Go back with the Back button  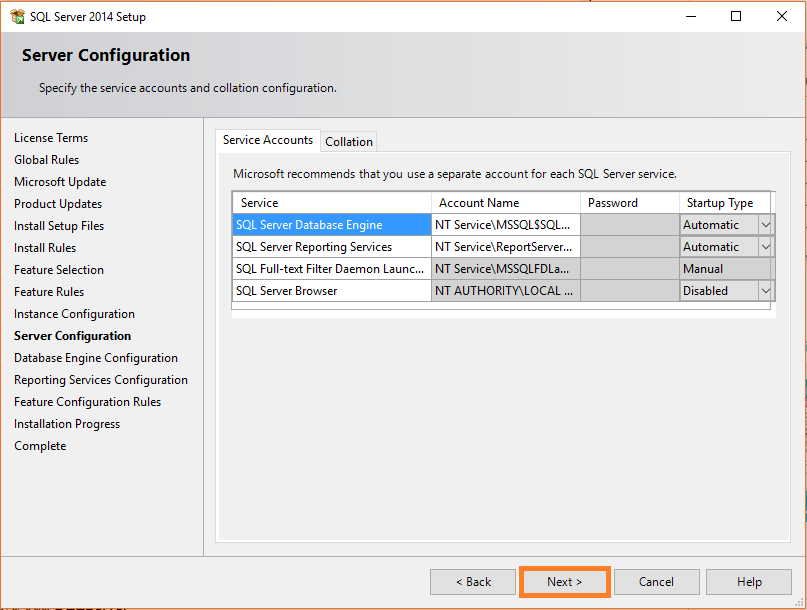(473, 582)
